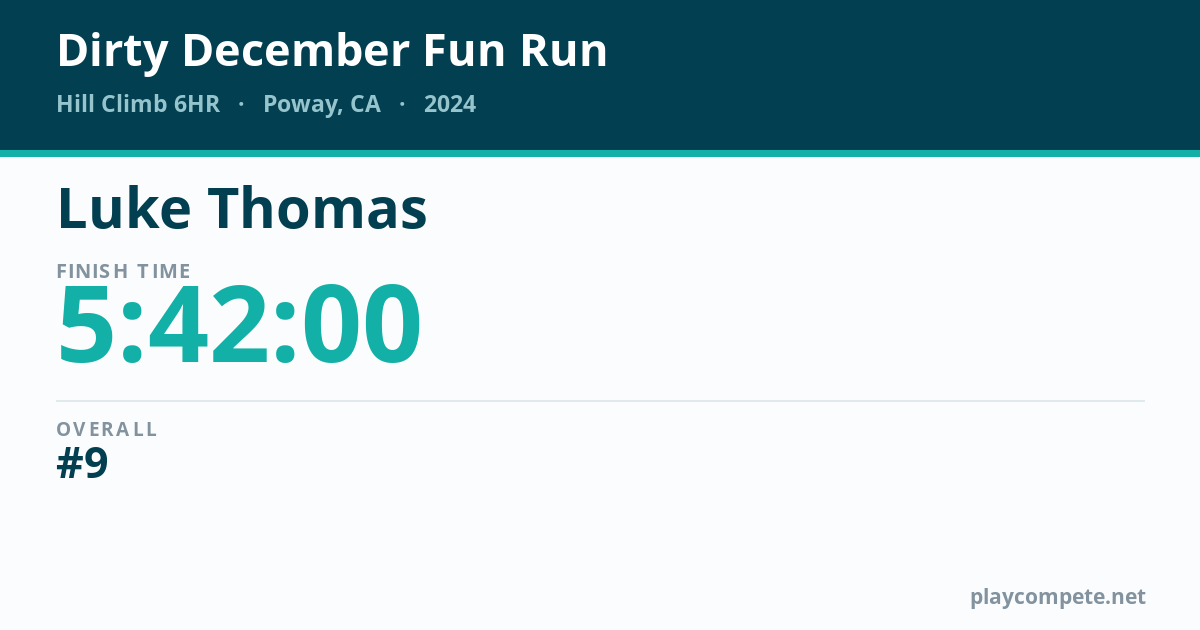The height and width of the screenshot is (630, 1200).
Task: Open the playcompete.net link
Action: click(x=1058, y=597)
